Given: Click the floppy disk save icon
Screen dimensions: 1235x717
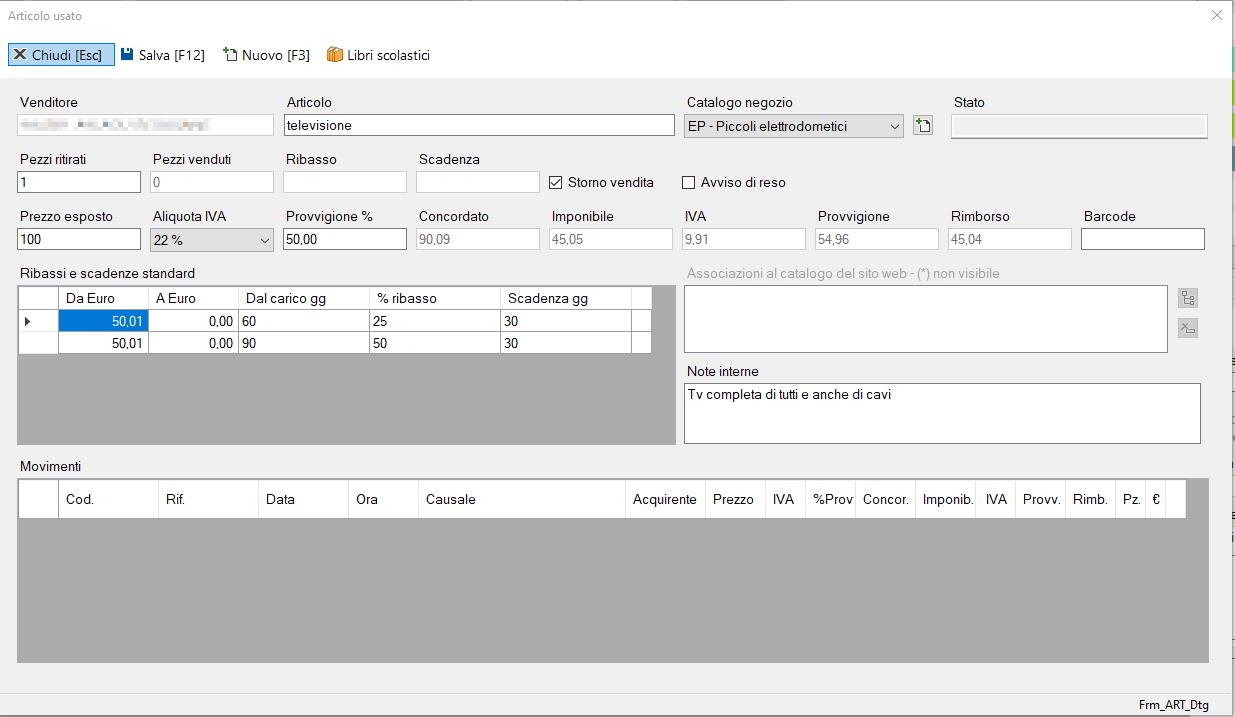Looking at the screenshot, I should (x=127, y=55).
